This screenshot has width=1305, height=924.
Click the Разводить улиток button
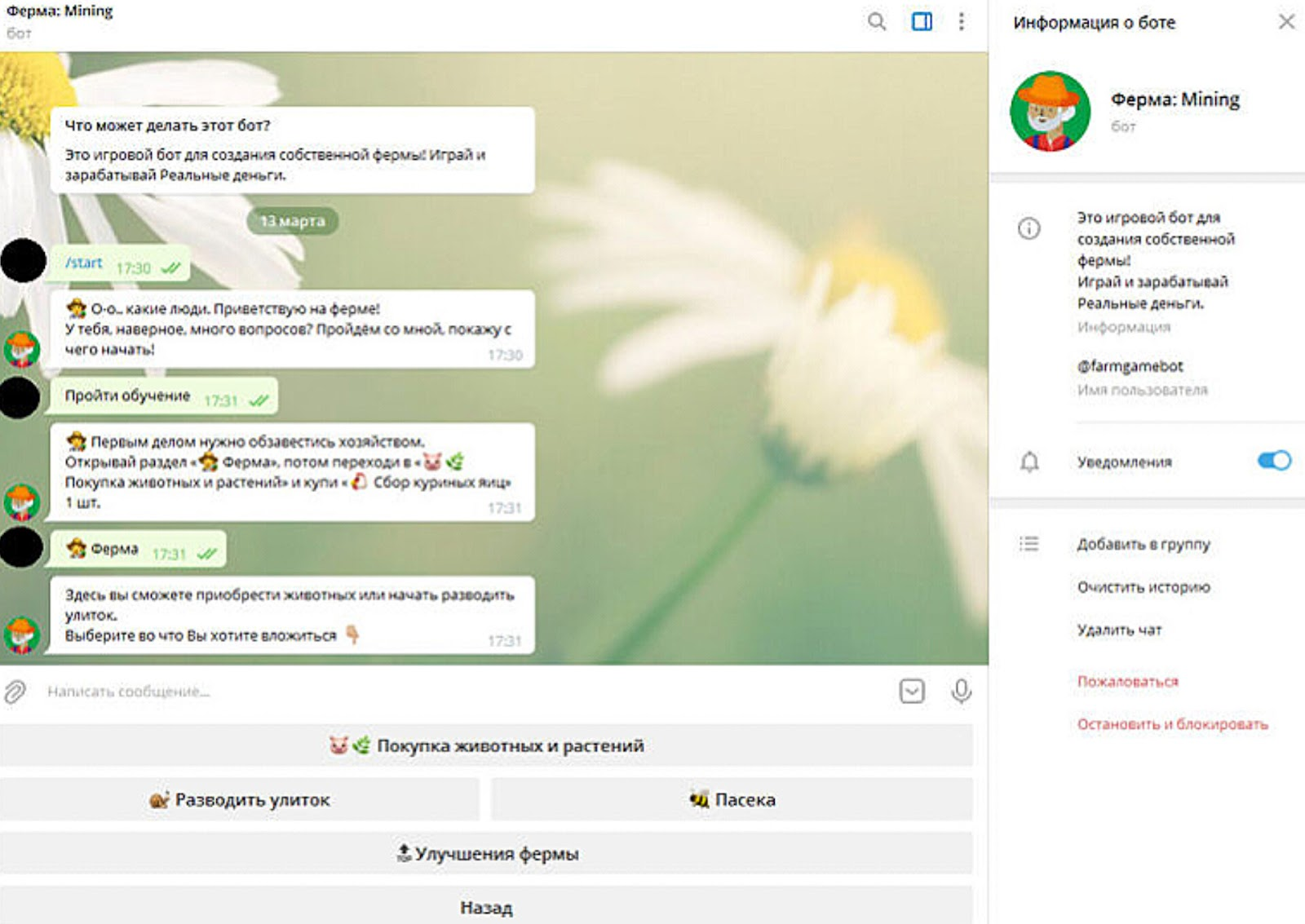pos(240,800)
